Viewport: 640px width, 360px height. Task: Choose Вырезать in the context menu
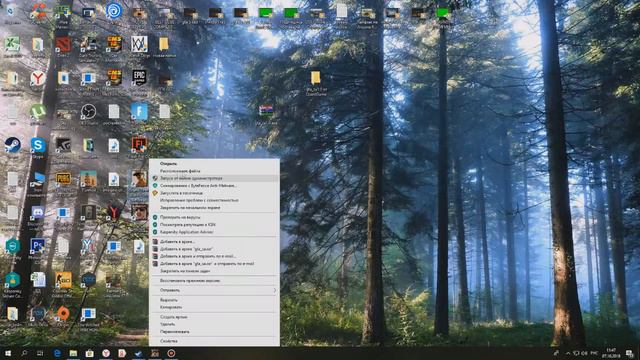click(x=215, y=300)
